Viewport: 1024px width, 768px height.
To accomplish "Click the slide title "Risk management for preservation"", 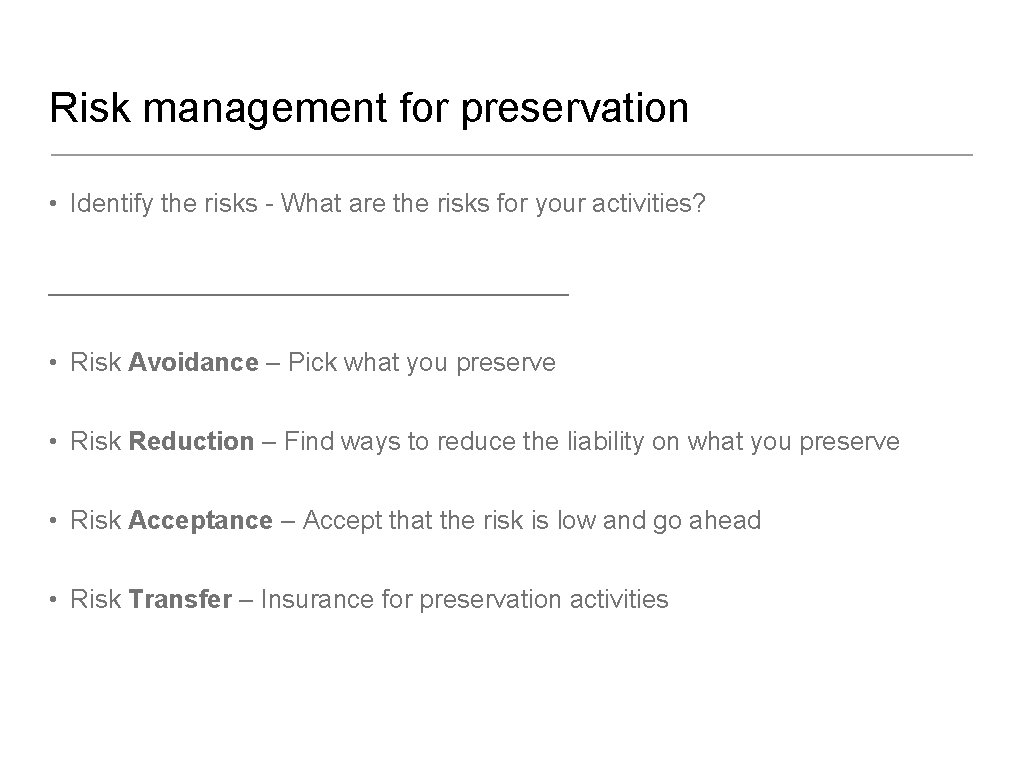I will [x=369, y=108].
